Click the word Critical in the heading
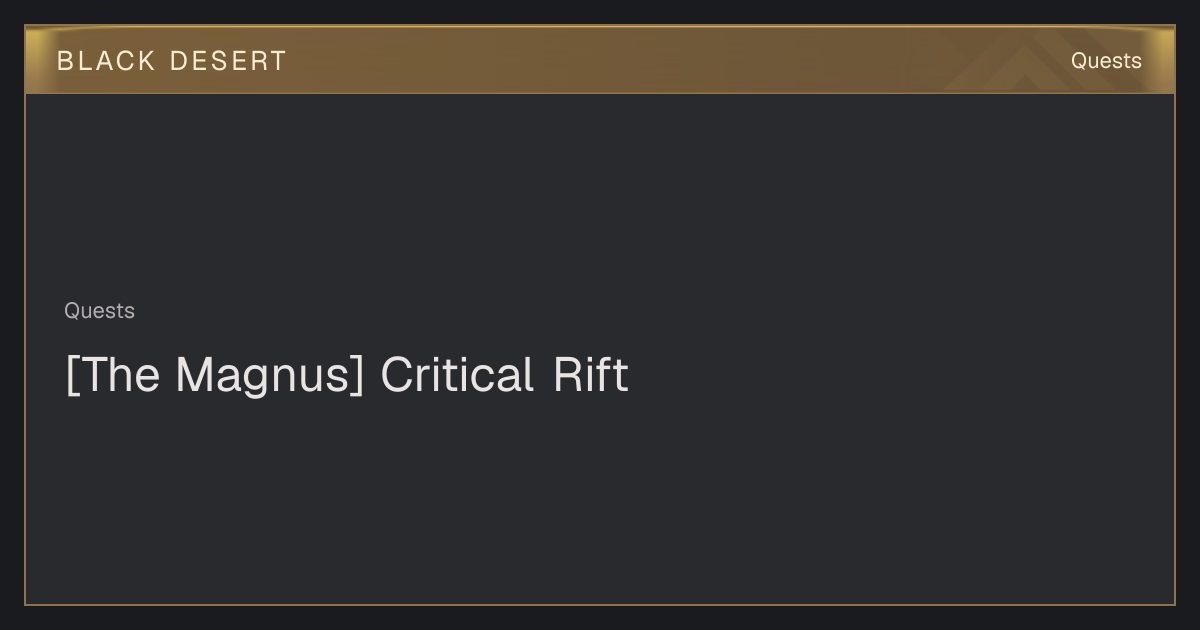This screenshot has width=1200, height=630. [x=457, y=375]
